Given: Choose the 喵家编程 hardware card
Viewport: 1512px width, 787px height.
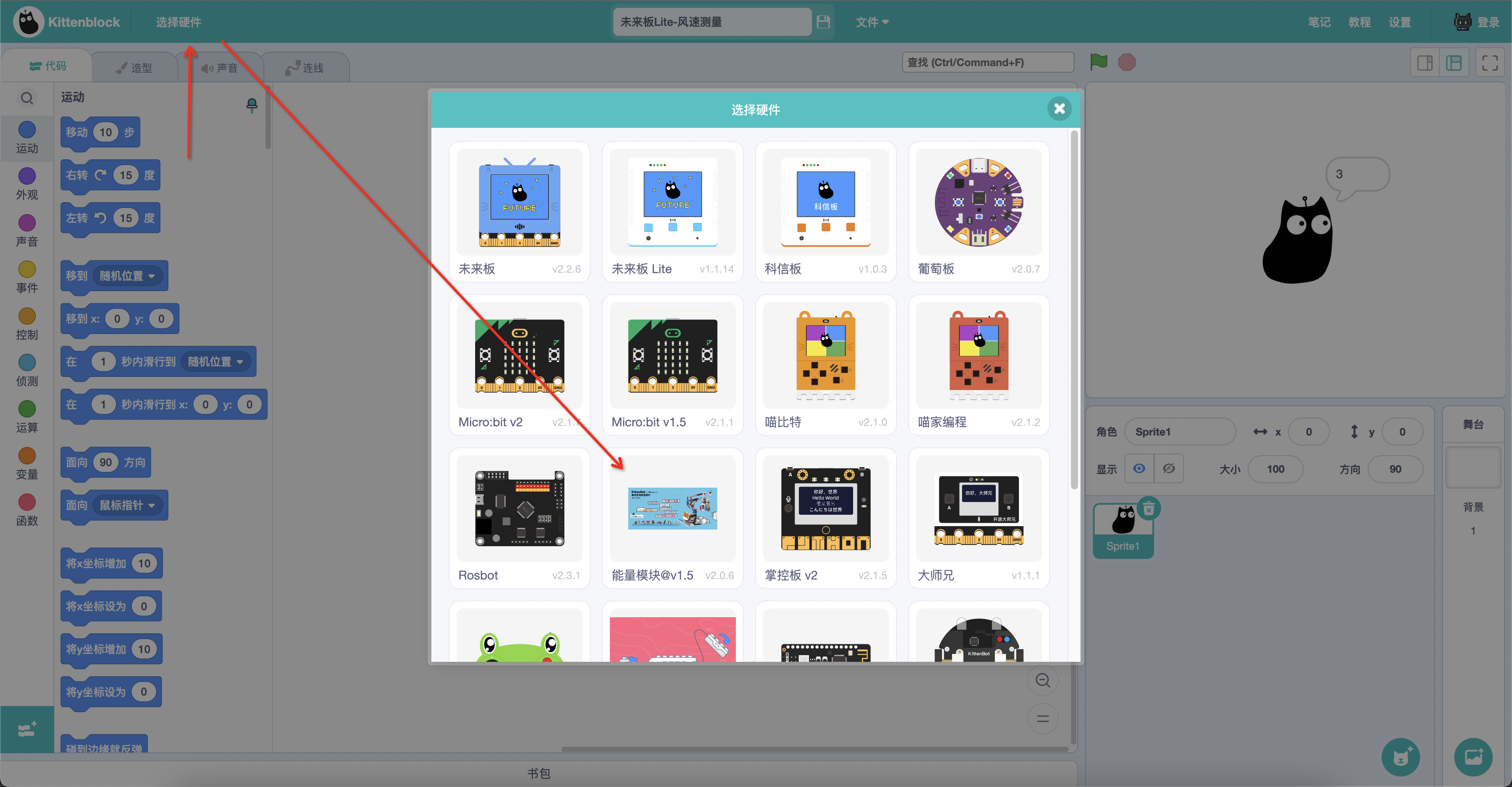Looking at the screenshot, I should pos(978,365).
